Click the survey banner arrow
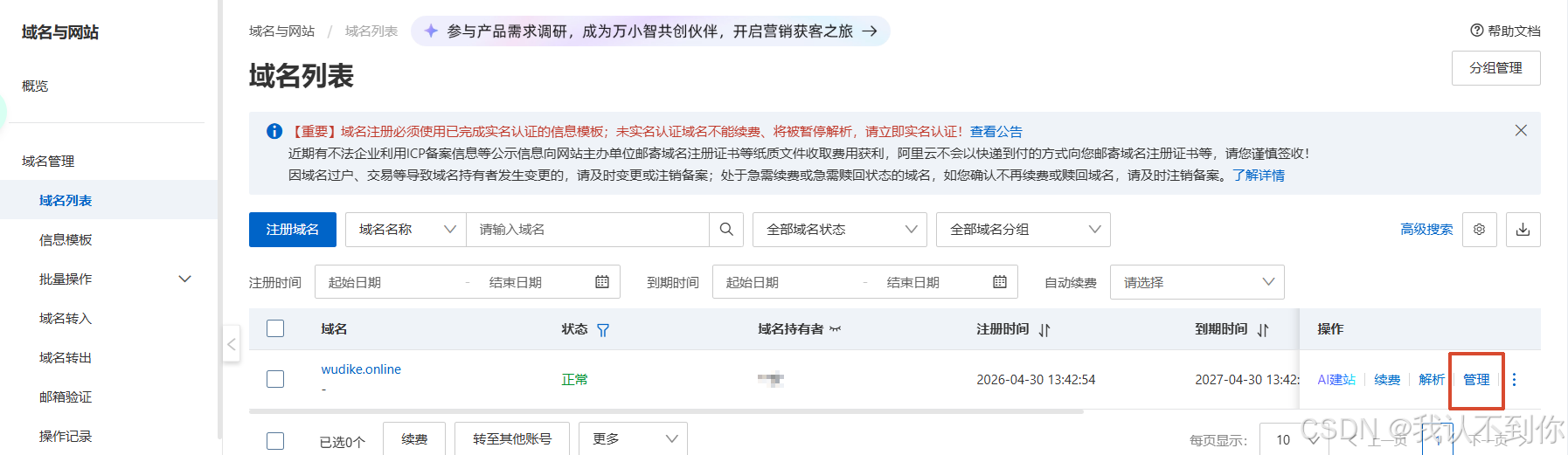 click(870, 31)
